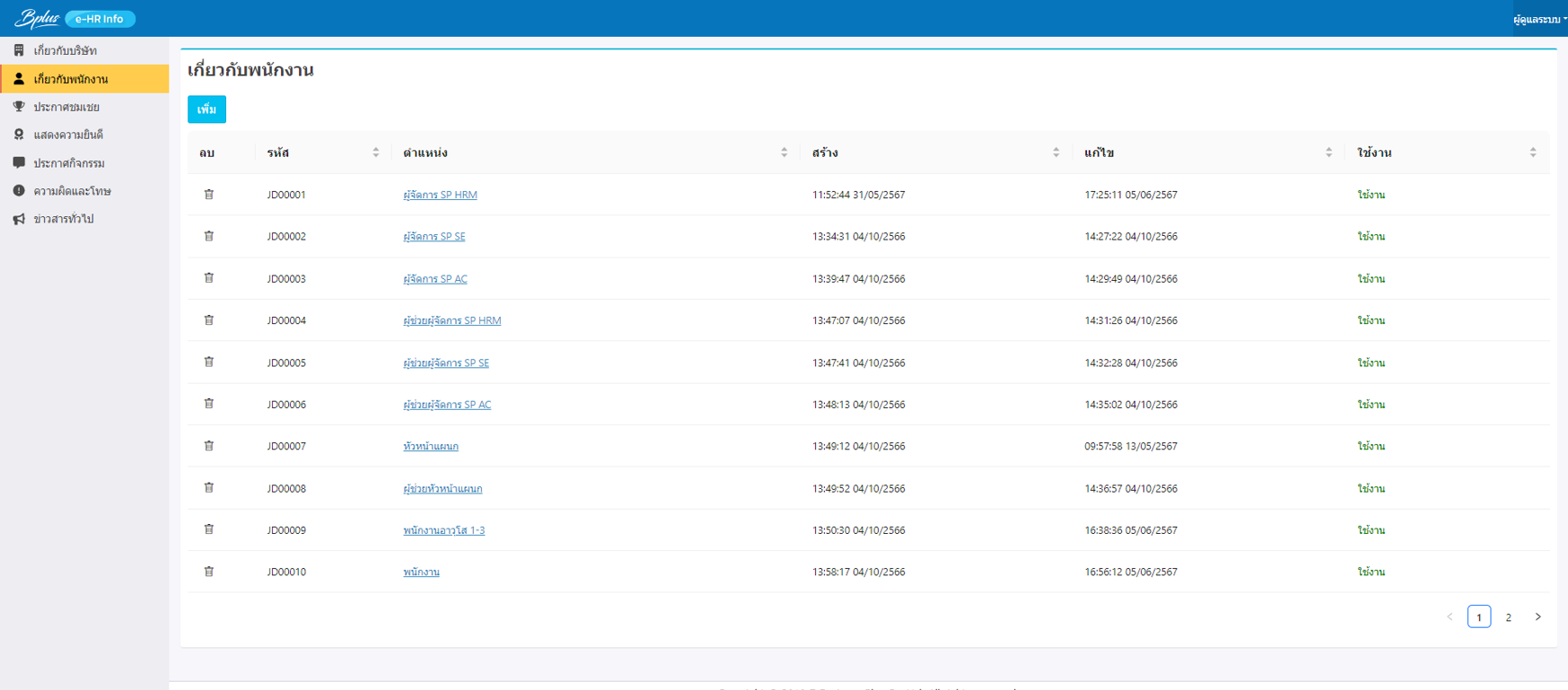Viewport: 1568px width, 690px height.
Task: Click created time 13:58:17 04/10/2566
Action: [859, 572]
